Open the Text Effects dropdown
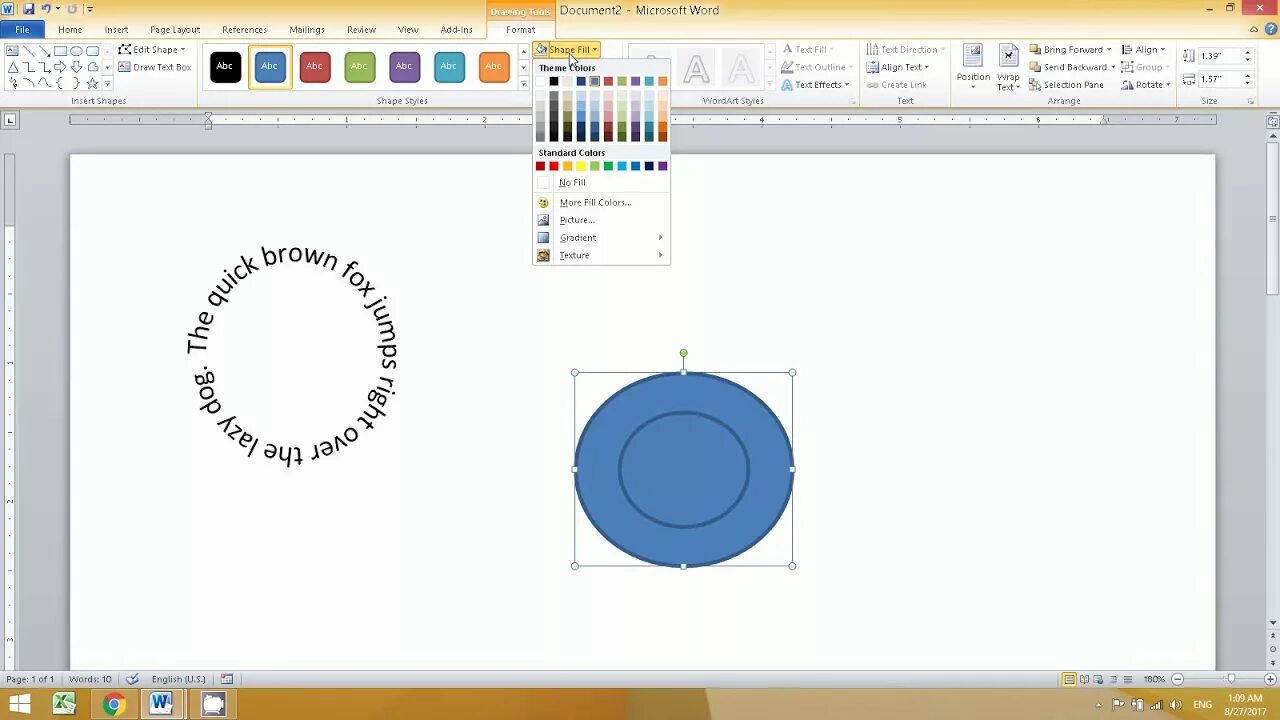The height and width of the screenshot is (720, 1280). click(815, 85)
